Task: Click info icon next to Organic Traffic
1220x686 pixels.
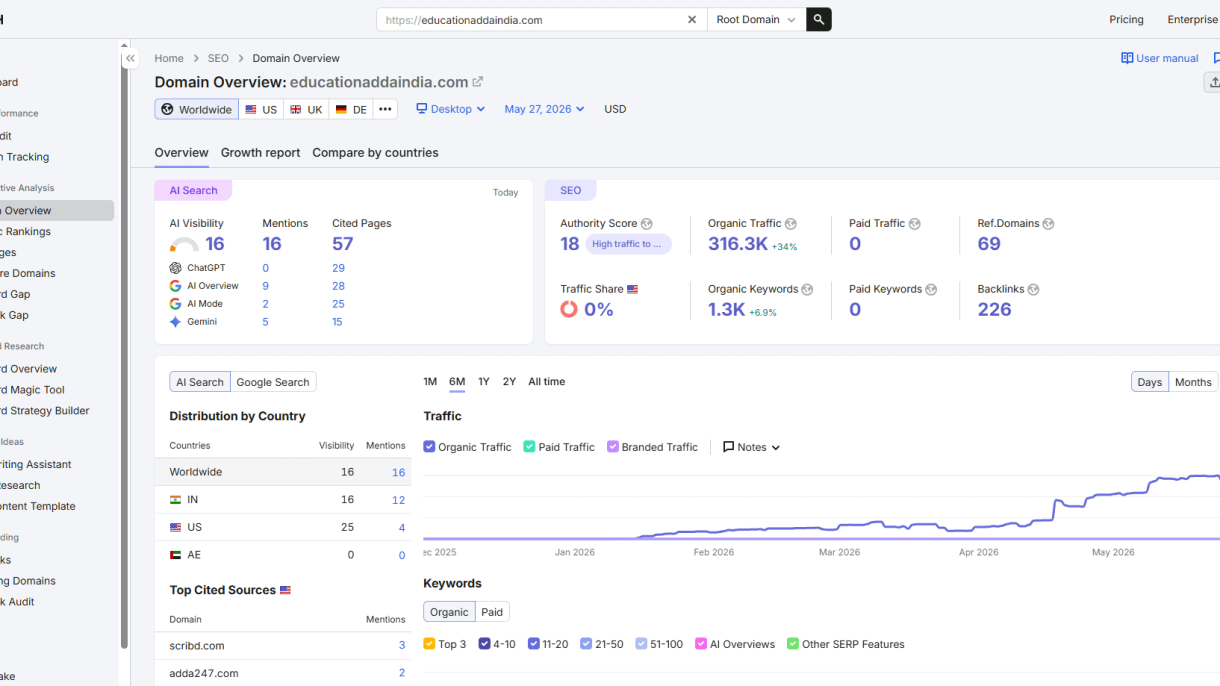Action: (791, 224)
